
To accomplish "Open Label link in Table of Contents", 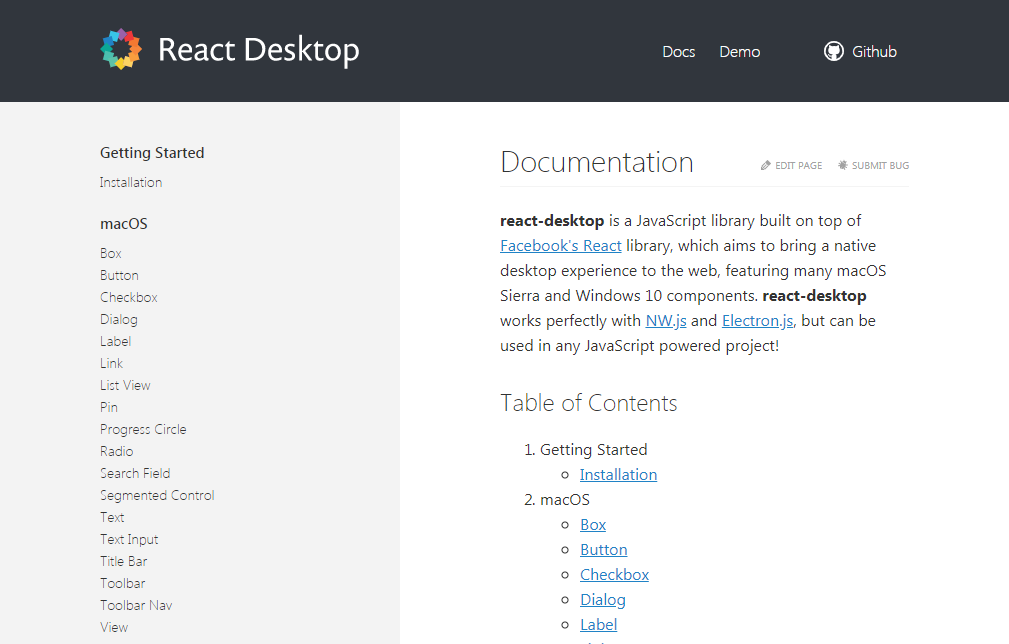I will [x=598, y=625].
